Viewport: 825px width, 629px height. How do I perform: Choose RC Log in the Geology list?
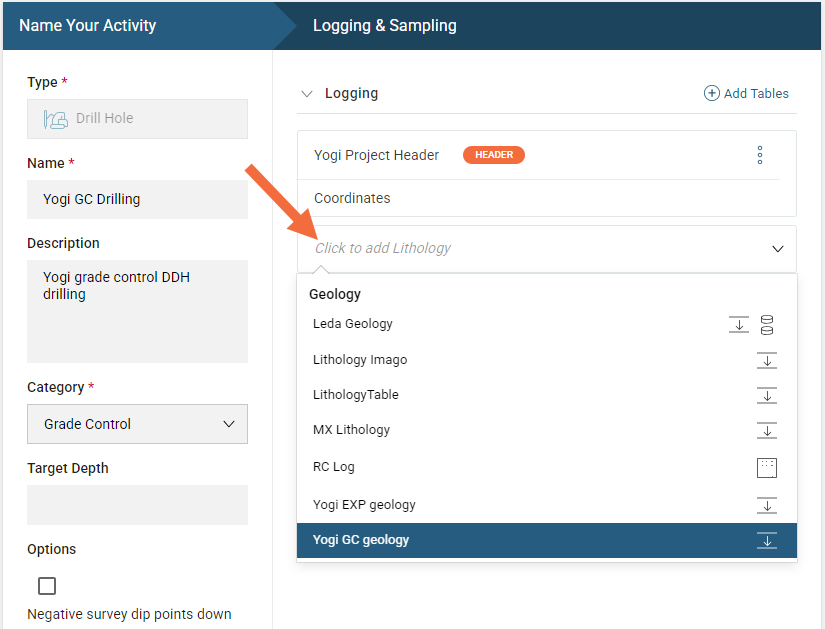334,467
